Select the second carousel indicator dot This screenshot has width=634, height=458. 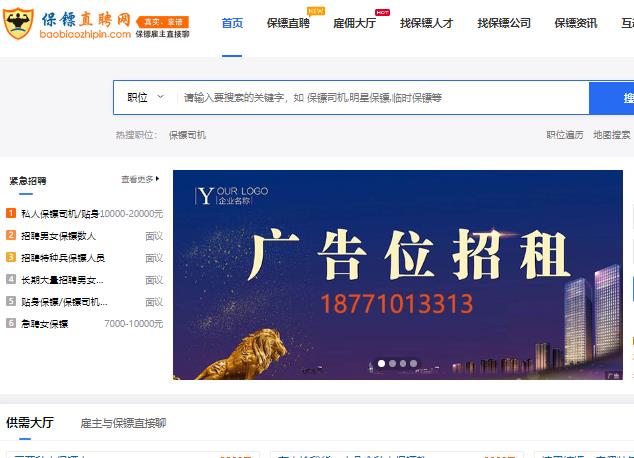point(391,364)
